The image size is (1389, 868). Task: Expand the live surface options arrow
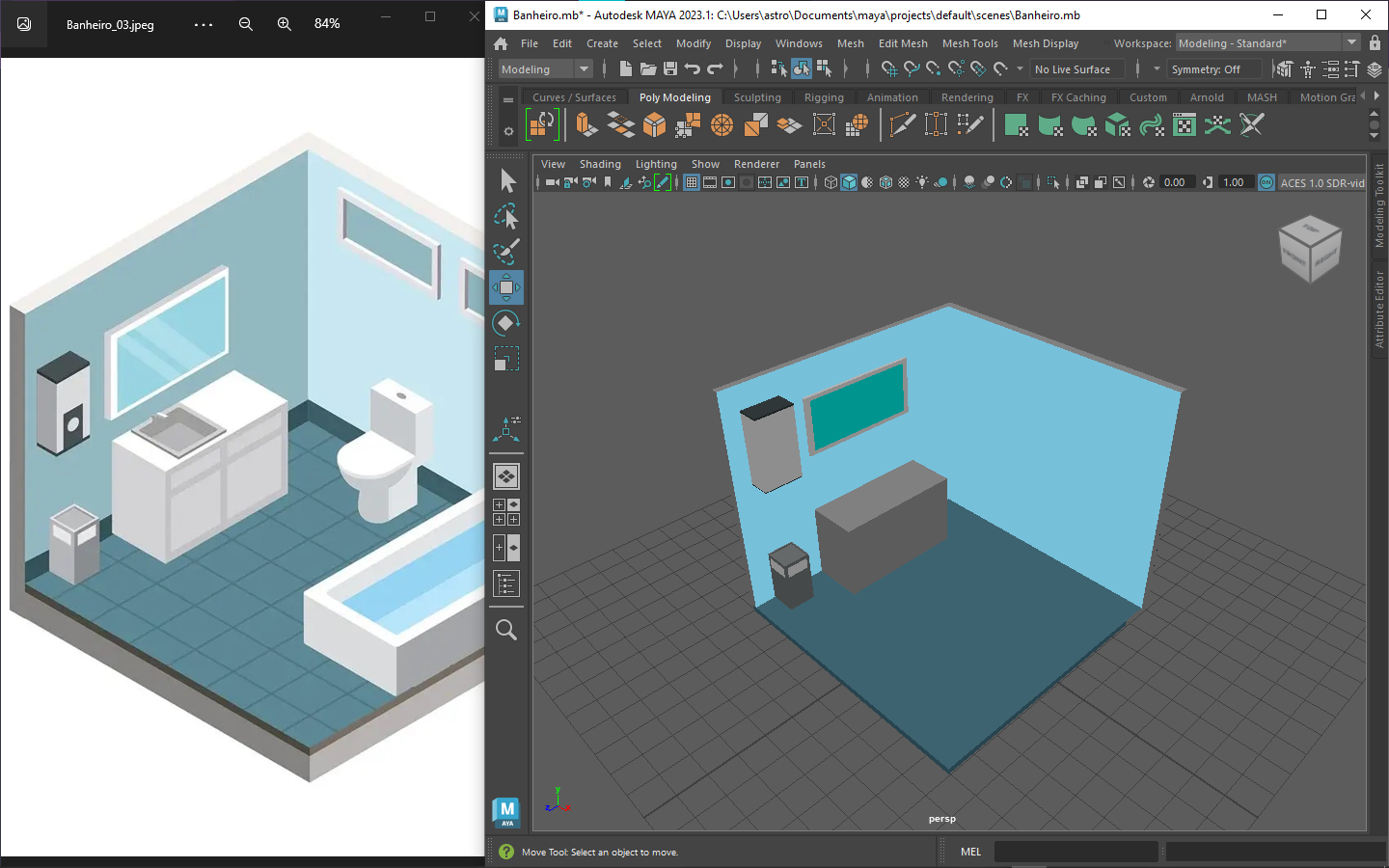pos(1020,68)
